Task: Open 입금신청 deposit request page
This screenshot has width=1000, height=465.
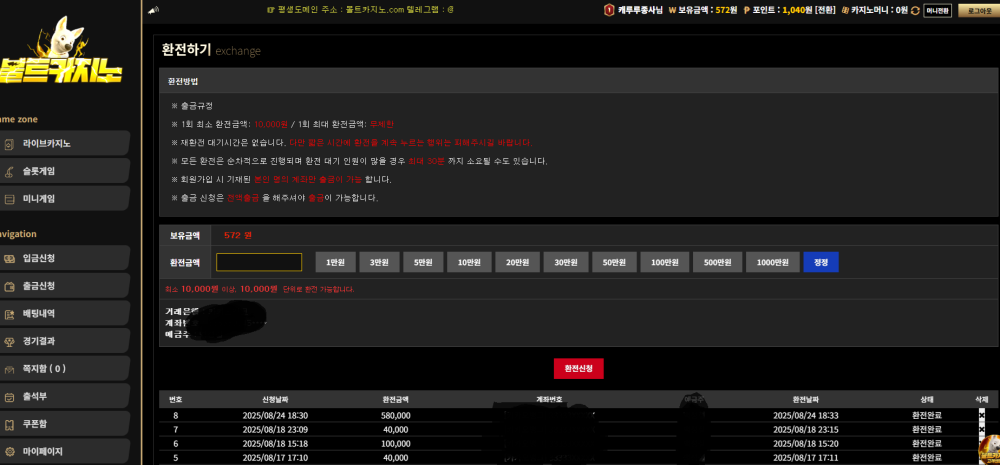Action: click(64, 258)
